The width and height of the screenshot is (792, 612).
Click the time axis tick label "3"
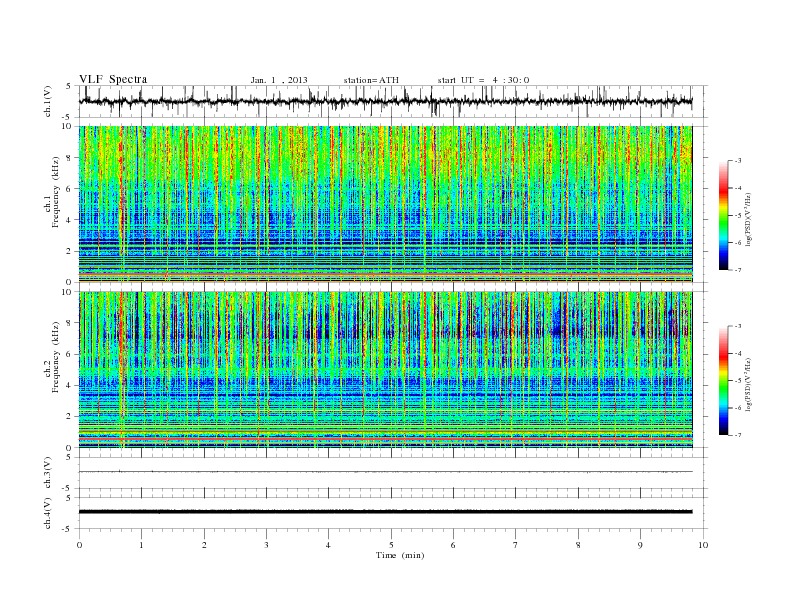point(266,545)
